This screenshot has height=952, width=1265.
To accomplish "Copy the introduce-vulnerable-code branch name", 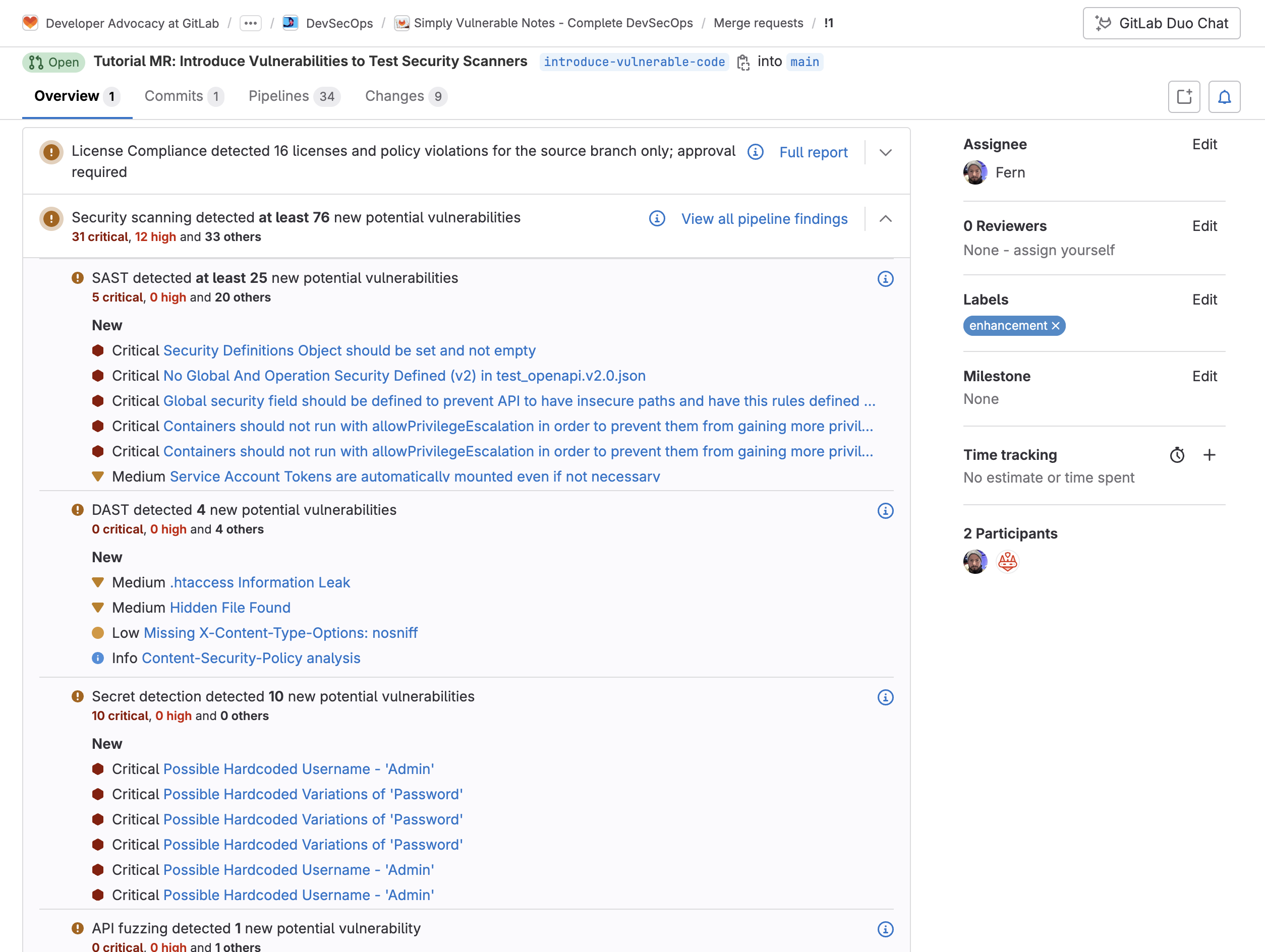I will tap(744, 63).
